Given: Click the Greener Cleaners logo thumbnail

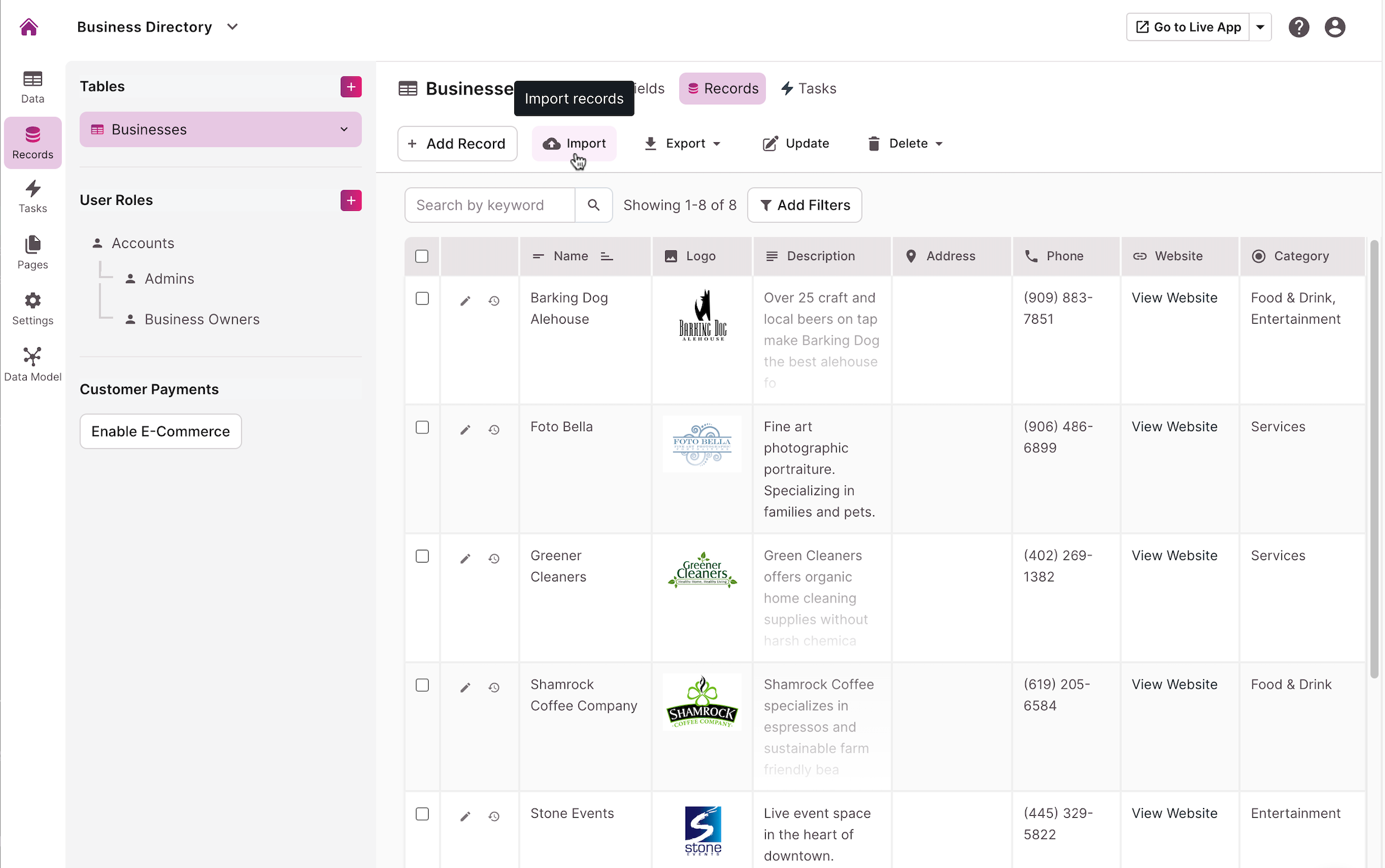Looking at the screenshot, I should pyautogui.click(x=702, y=571).
